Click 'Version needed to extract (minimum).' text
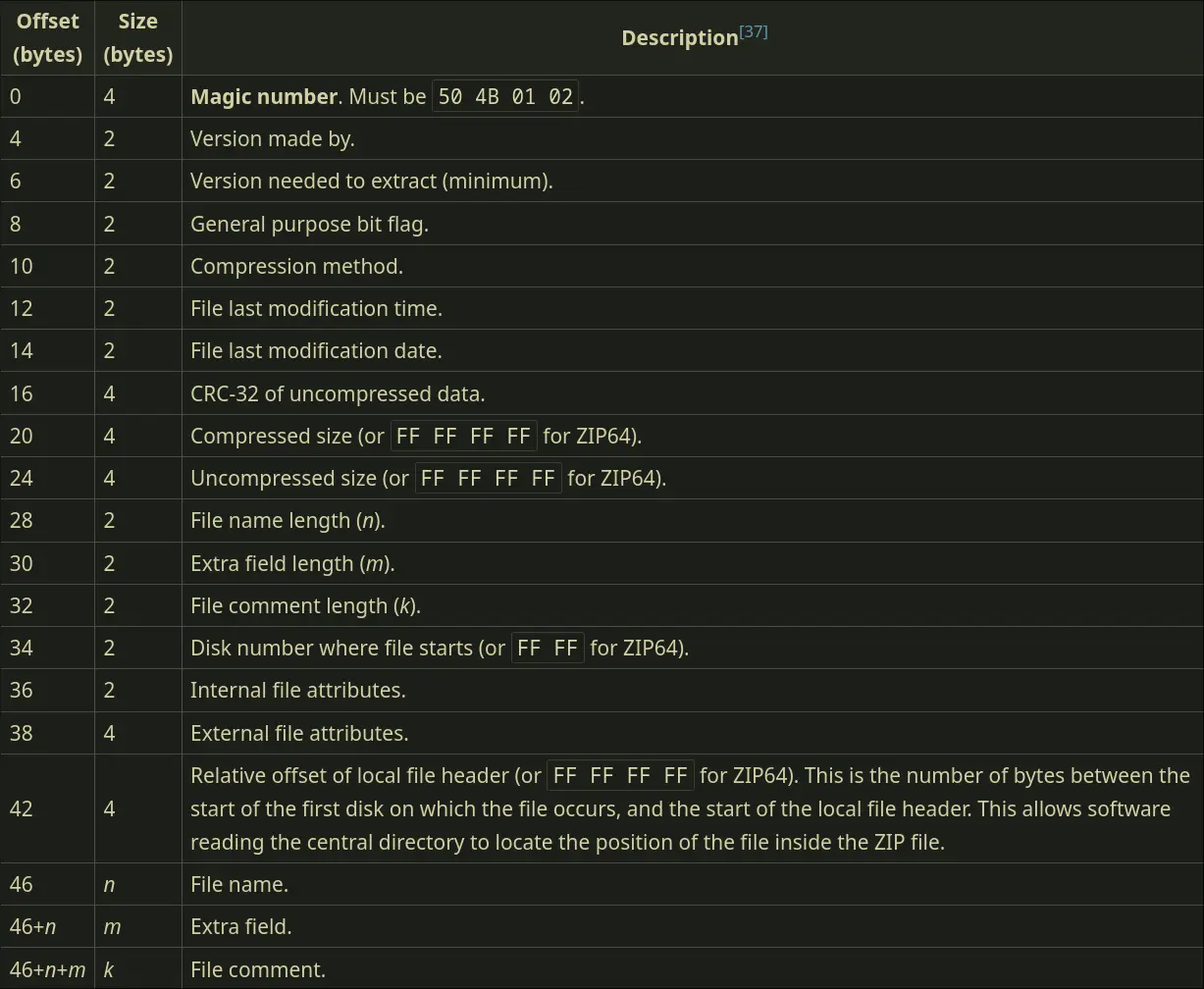Viewport: 1204px width, 989px height. 372,181
